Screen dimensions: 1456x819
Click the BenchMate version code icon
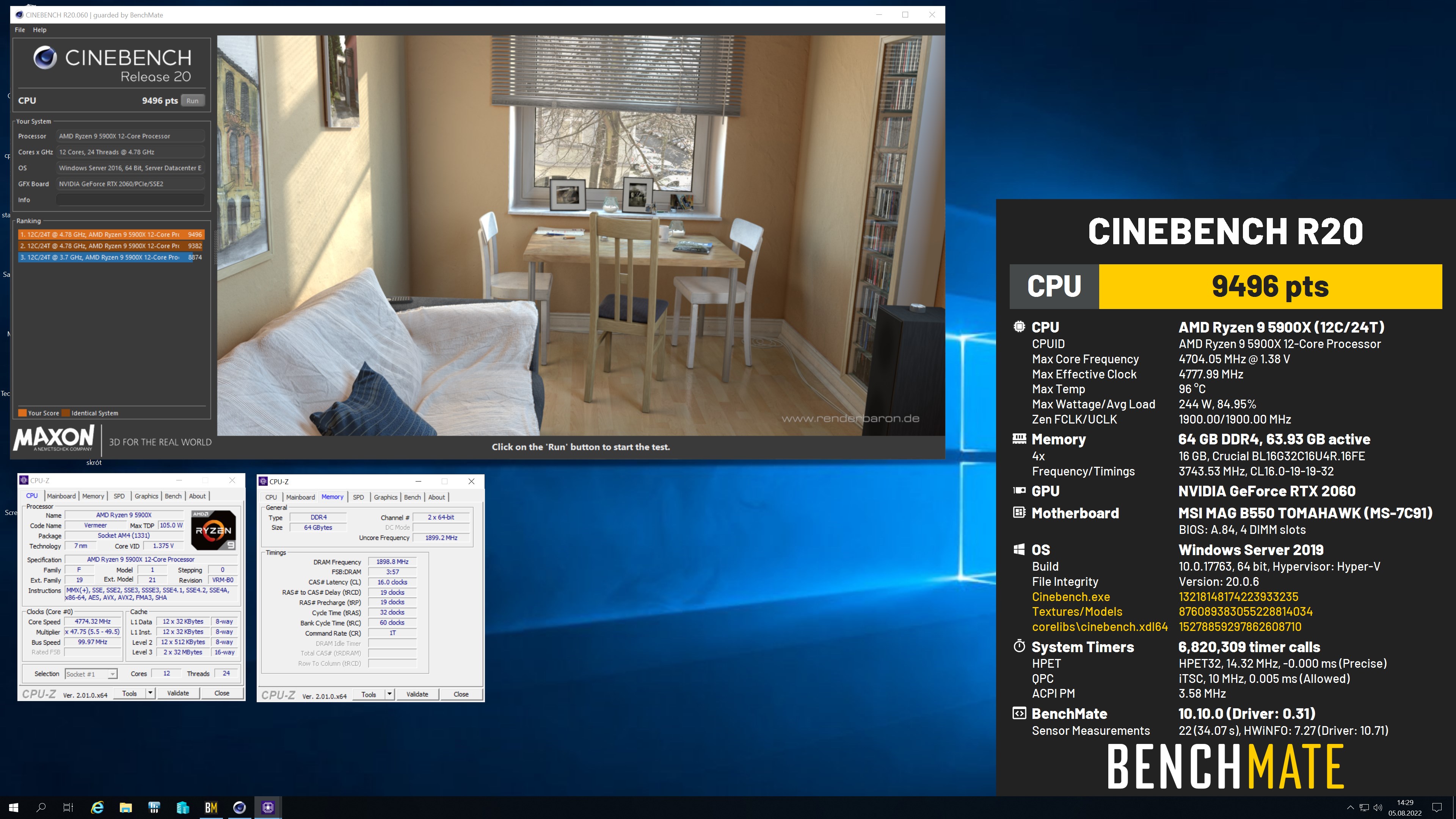click(1019, 713)
